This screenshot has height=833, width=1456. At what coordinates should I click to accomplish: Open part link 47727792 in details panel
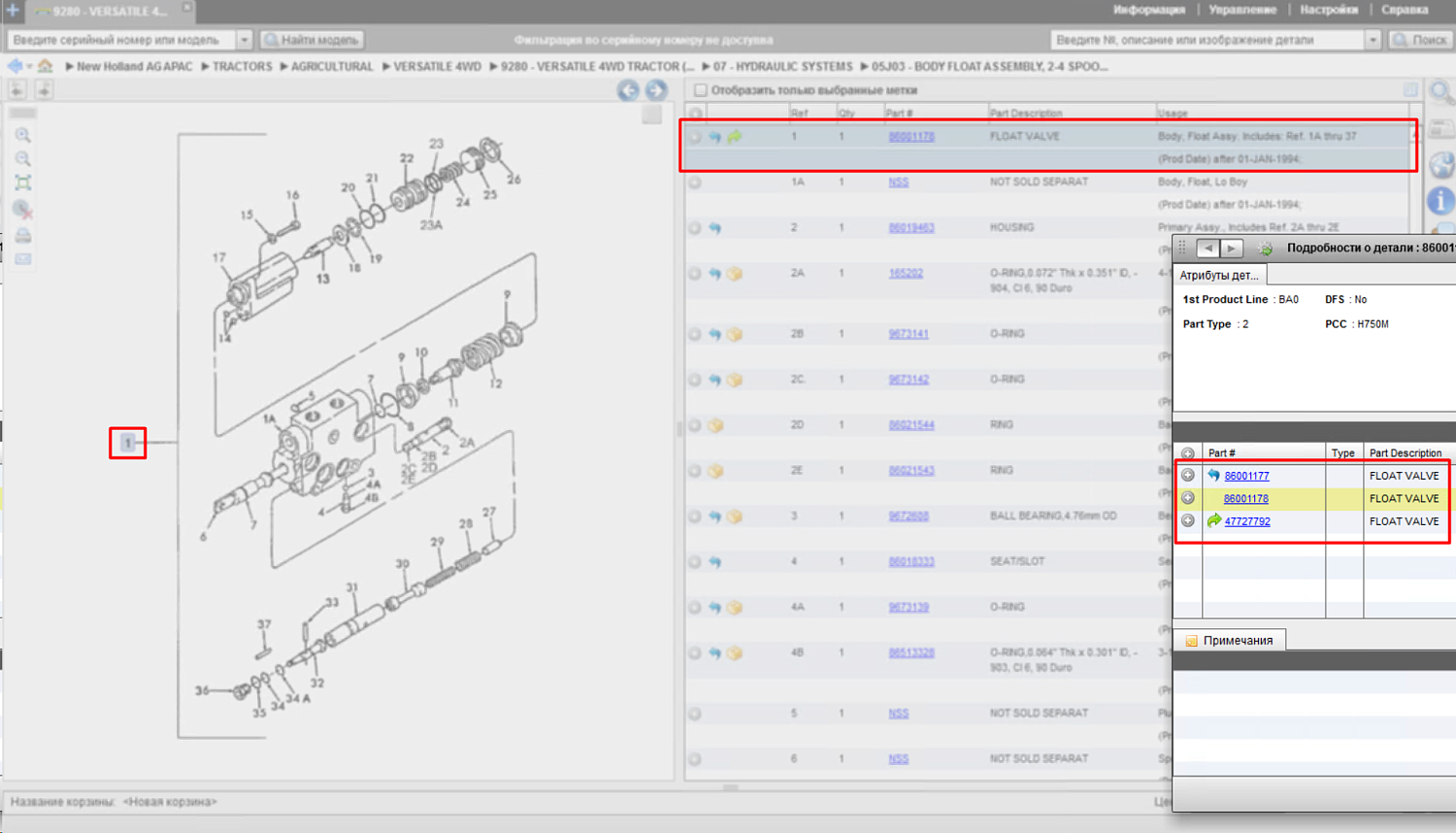click(x=1247, y=521)
